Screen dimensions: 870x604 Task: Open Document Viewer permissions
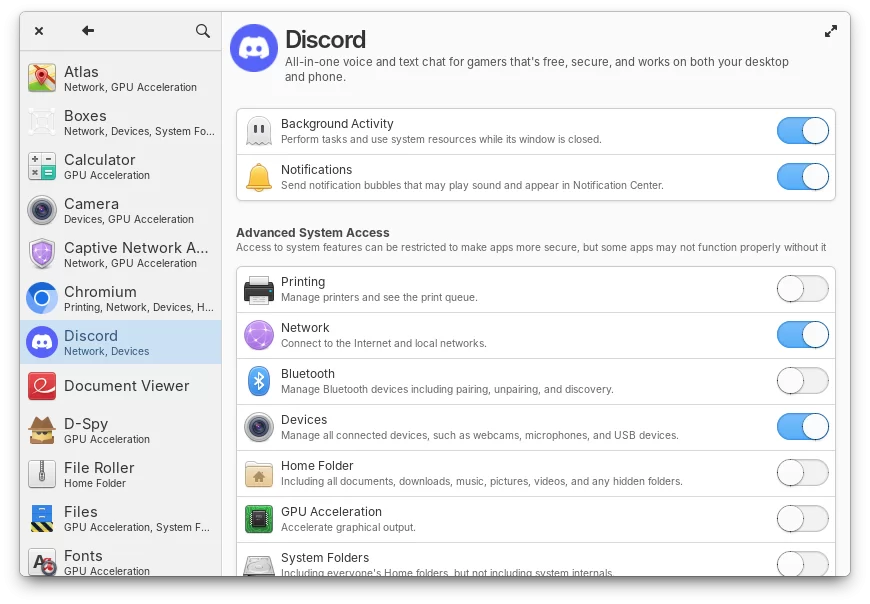click(120, 386)
